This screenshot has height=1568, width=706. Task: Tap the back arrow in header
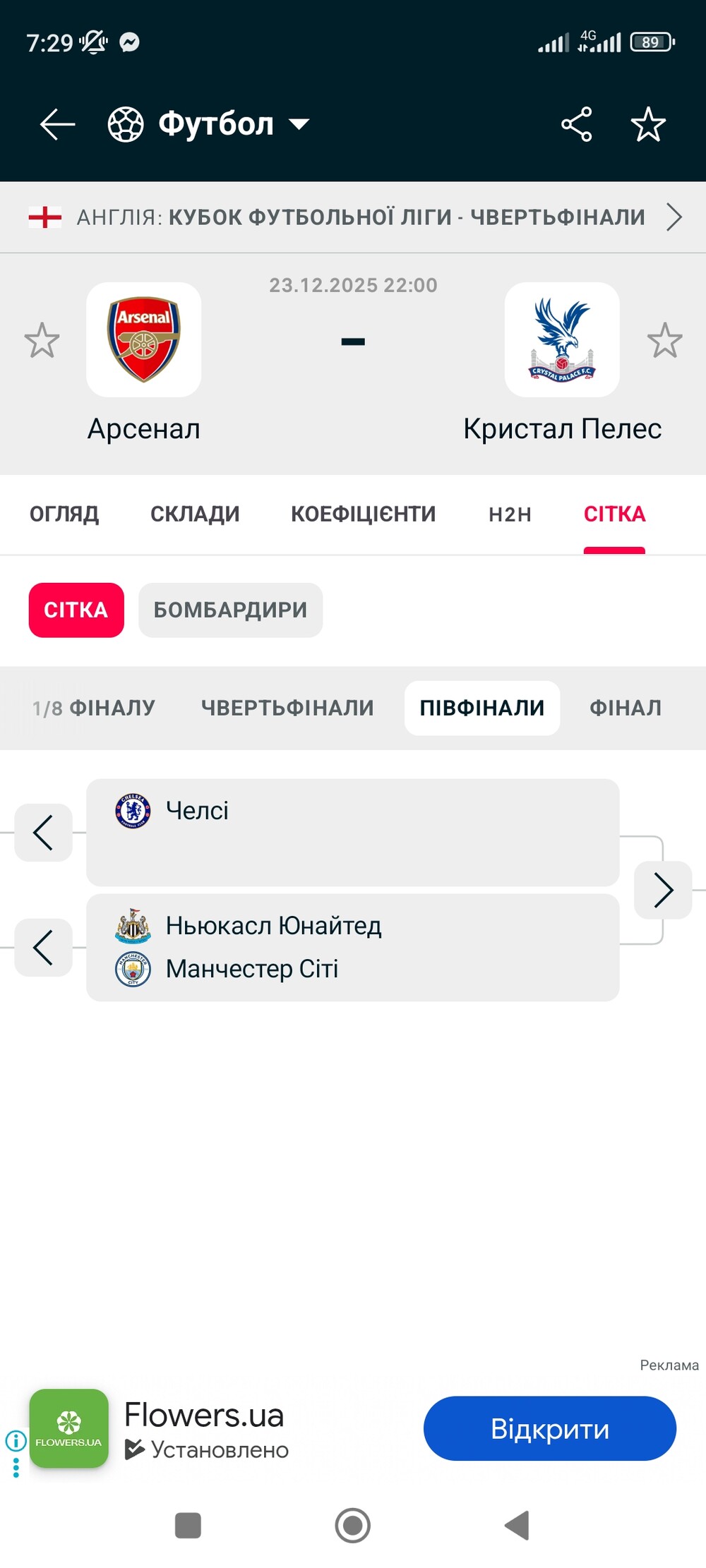(x=57, y=124)
